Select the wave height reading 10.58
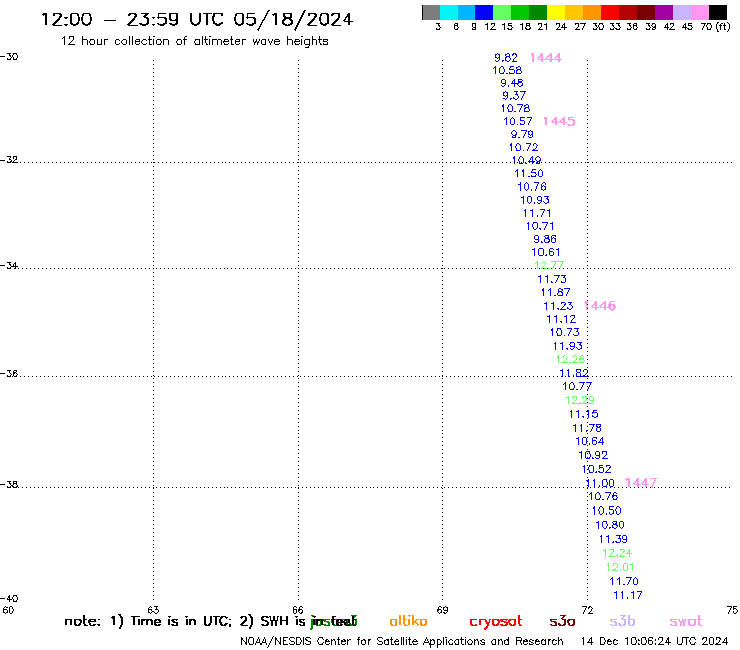This screenshot has width=740, height=650. (507, 70)
